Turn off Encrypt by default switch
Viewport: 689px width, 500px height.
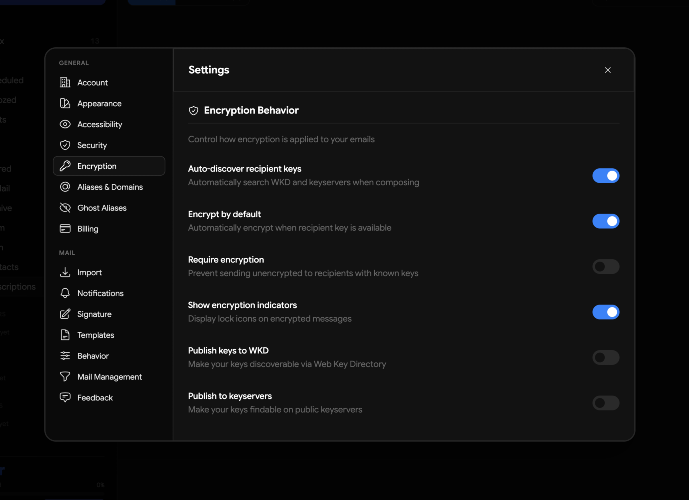pos(605,221)
